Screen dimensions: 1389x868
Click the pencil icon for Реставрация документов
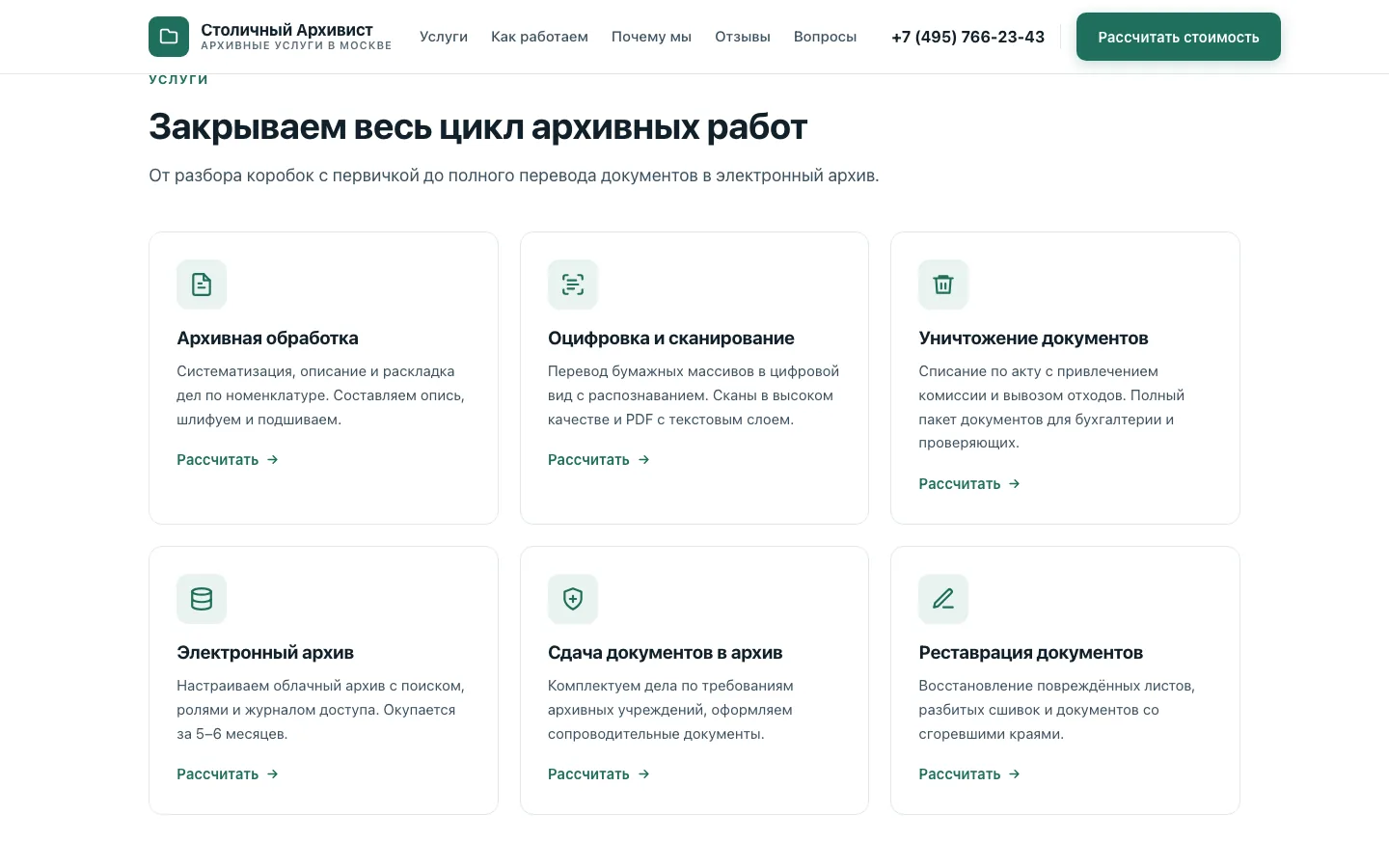[x=943, y=599]
